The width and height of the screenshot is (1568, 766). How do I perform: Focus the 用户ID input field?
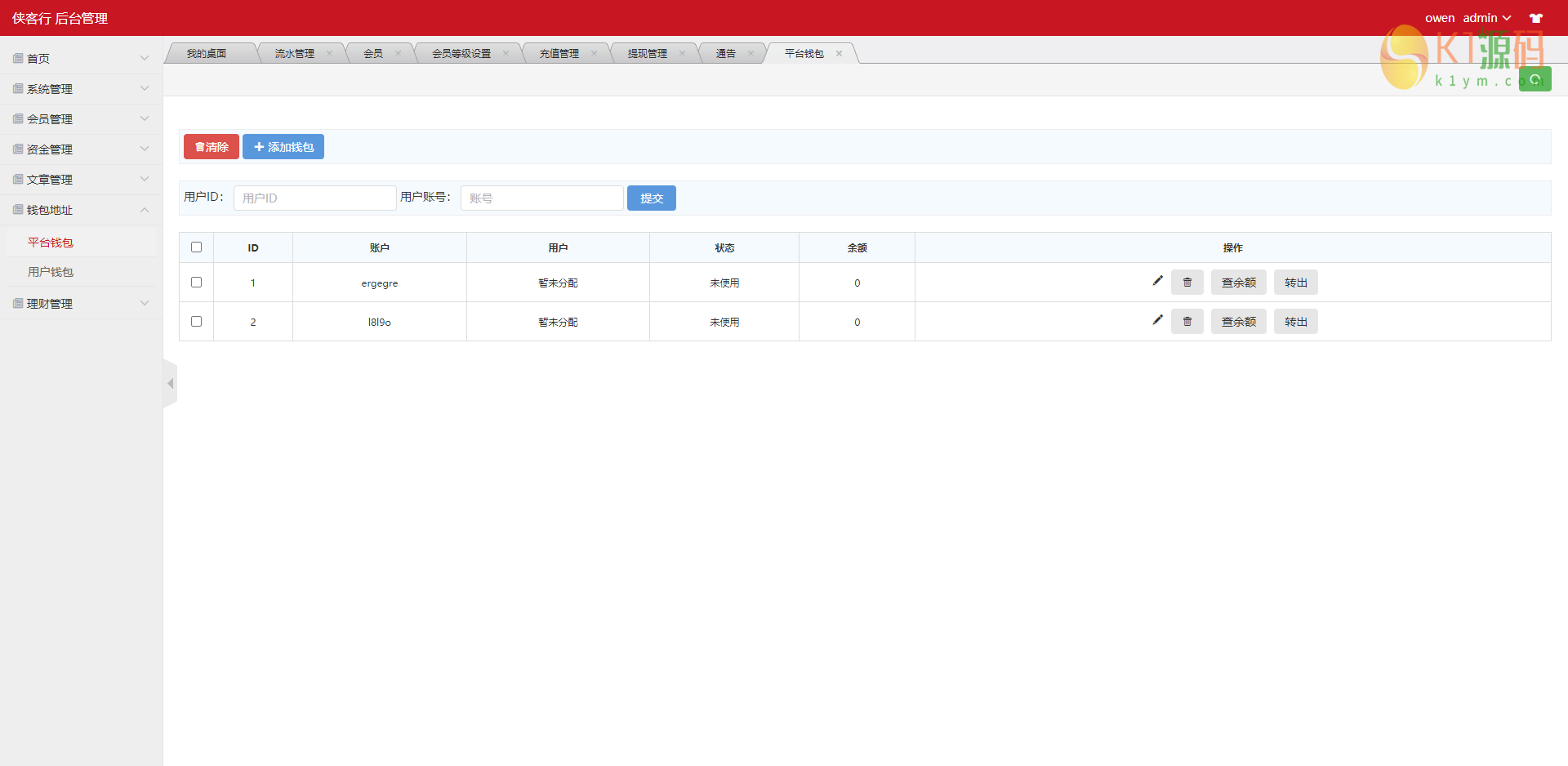[x=314, y=198]
